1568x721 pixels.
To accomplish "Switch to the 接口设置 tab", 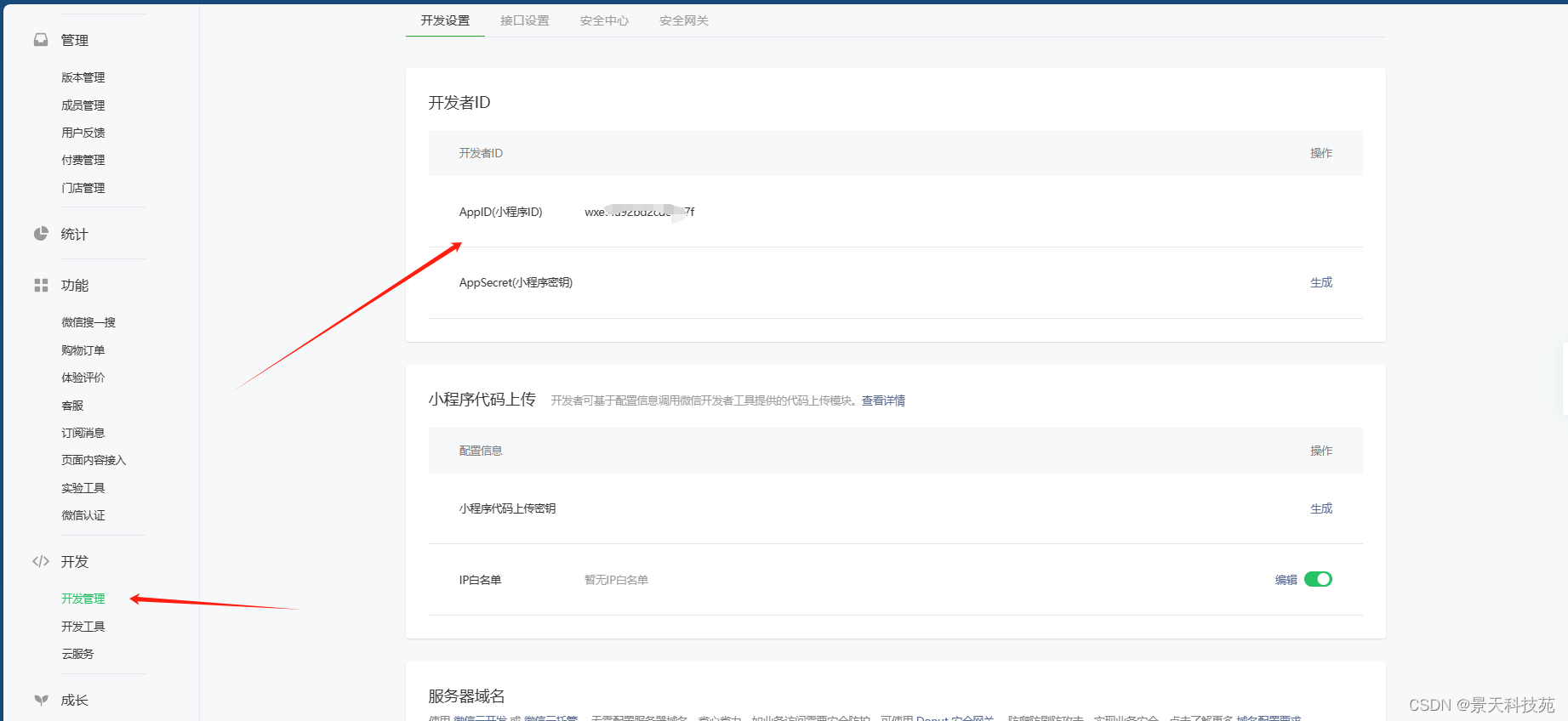I will [525, 20].
